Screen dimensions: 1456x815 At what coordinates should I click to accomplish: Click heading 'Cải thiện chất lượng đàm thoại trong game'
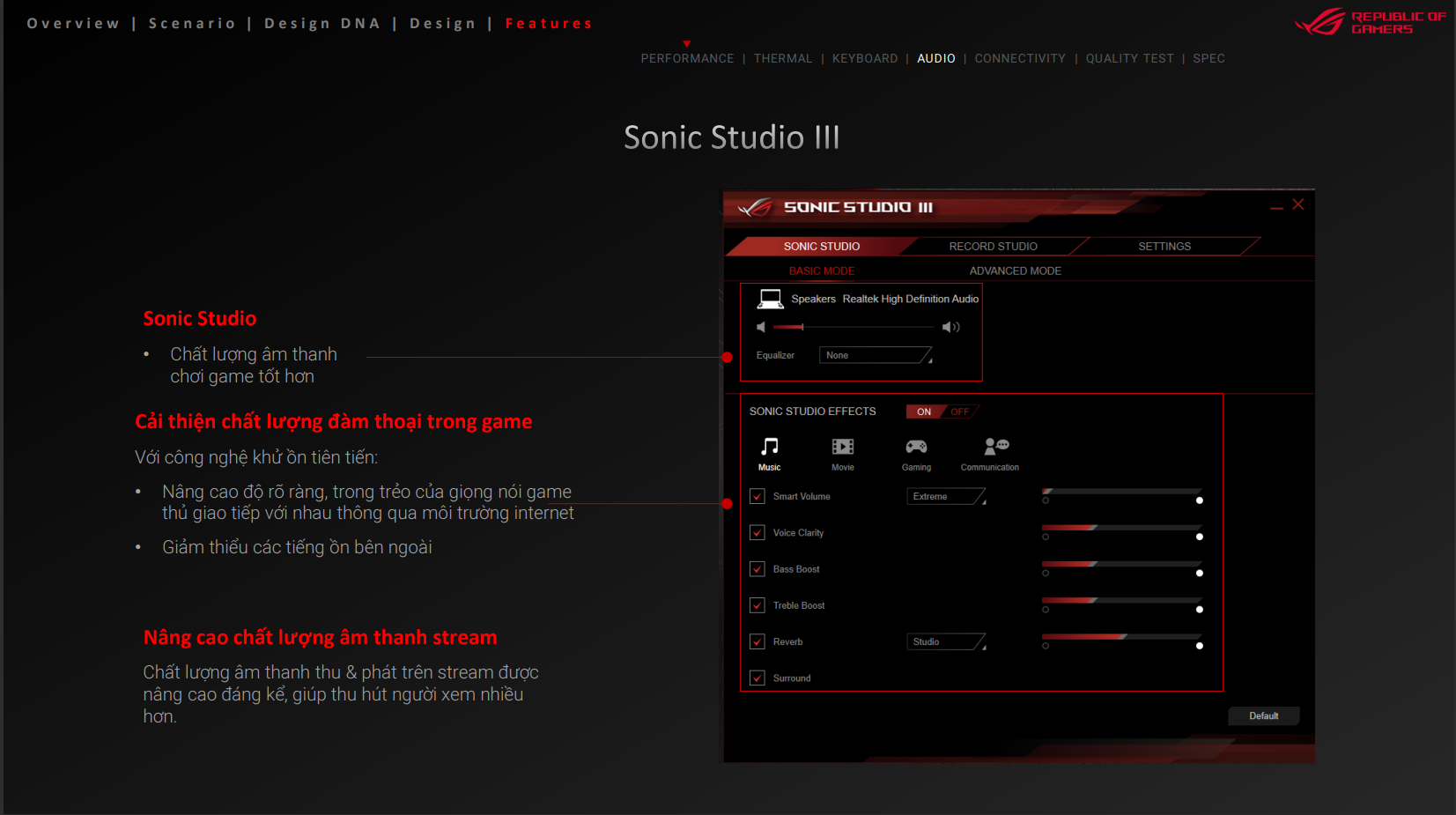(333, 422)
